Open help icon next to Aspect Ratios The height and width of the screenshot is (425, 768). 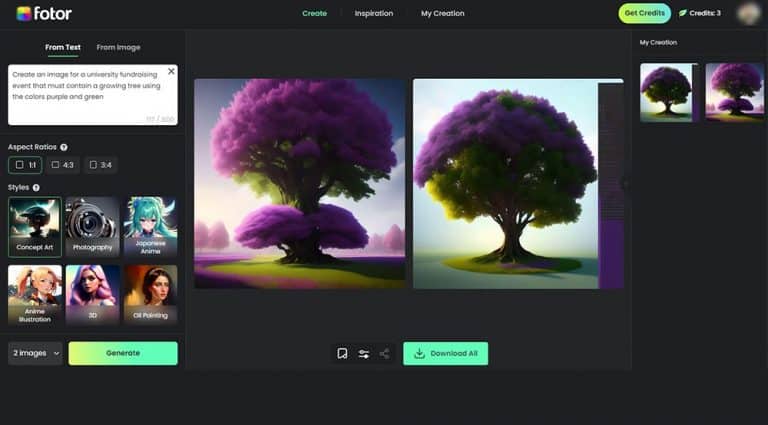coord(64,147)
